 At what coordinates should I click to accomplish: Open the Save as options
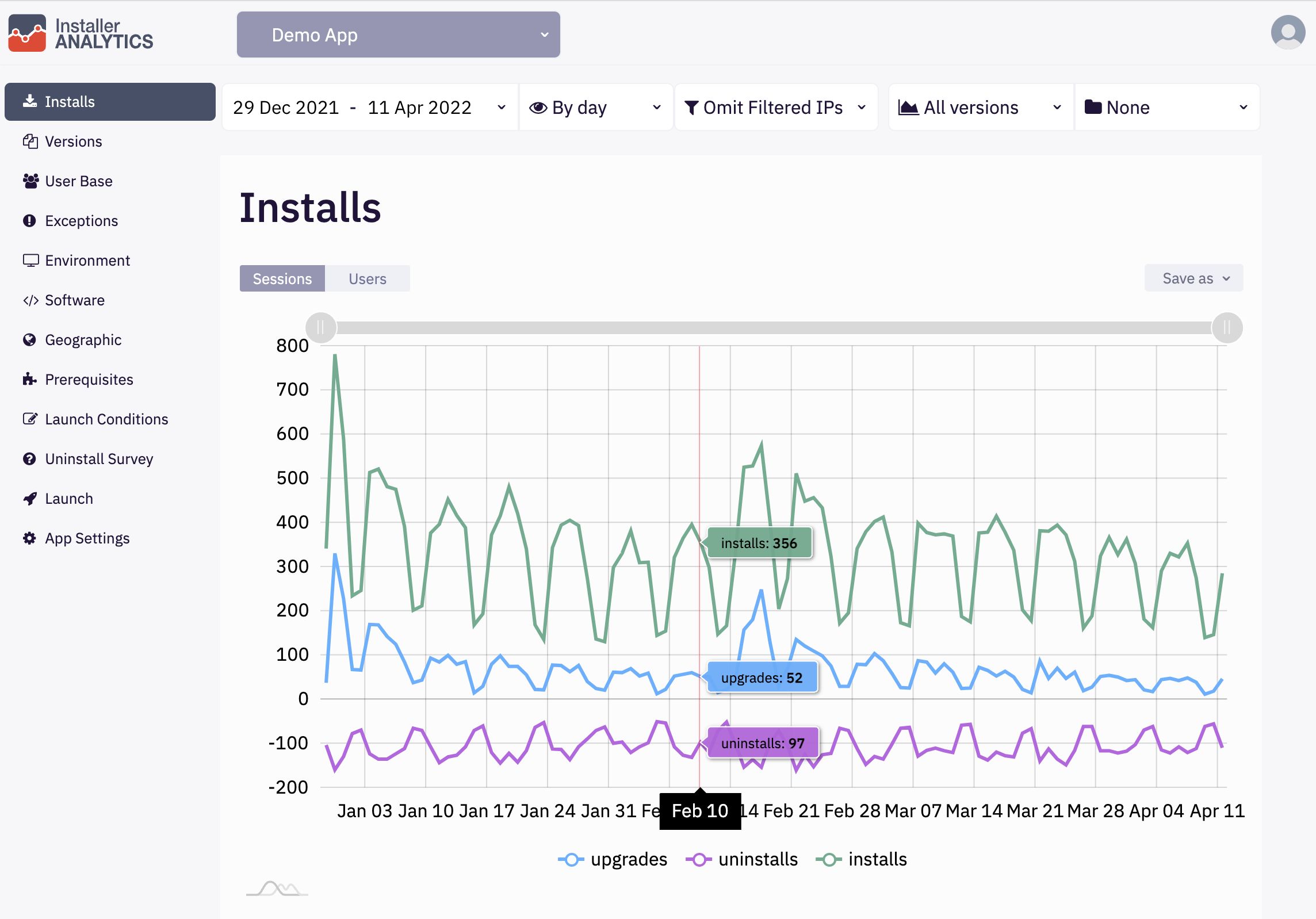pos(1193,278)
